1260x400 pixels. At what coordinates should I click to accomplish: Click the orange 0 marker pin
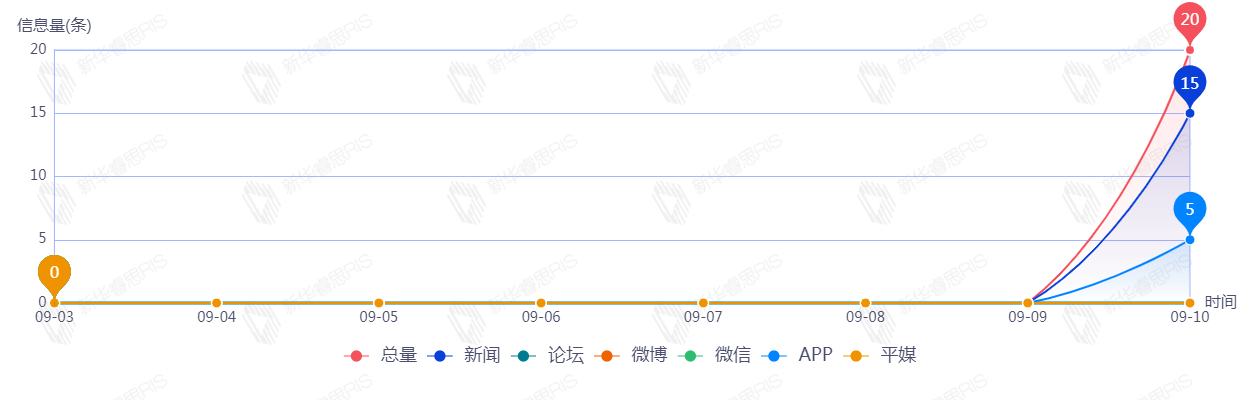[55, 272]
